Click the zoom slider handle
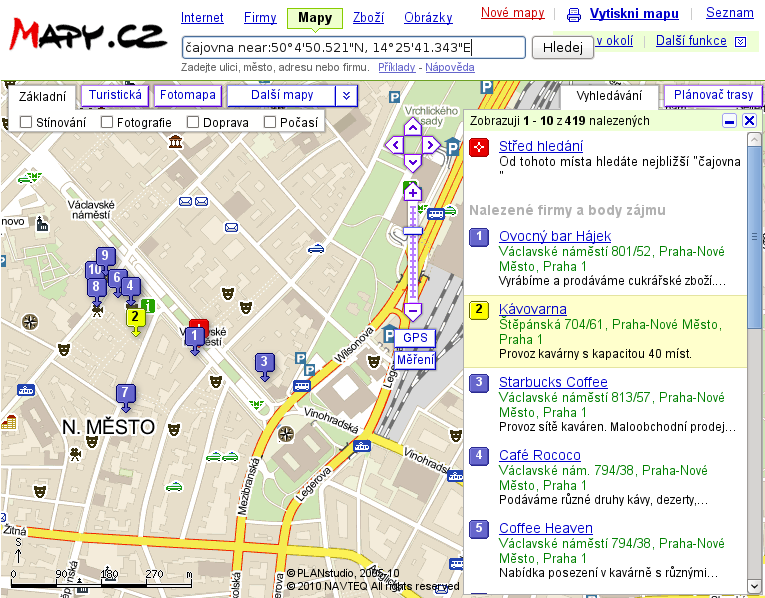Image resolution: width=765 pixels, height=598 pixels. 413,231
